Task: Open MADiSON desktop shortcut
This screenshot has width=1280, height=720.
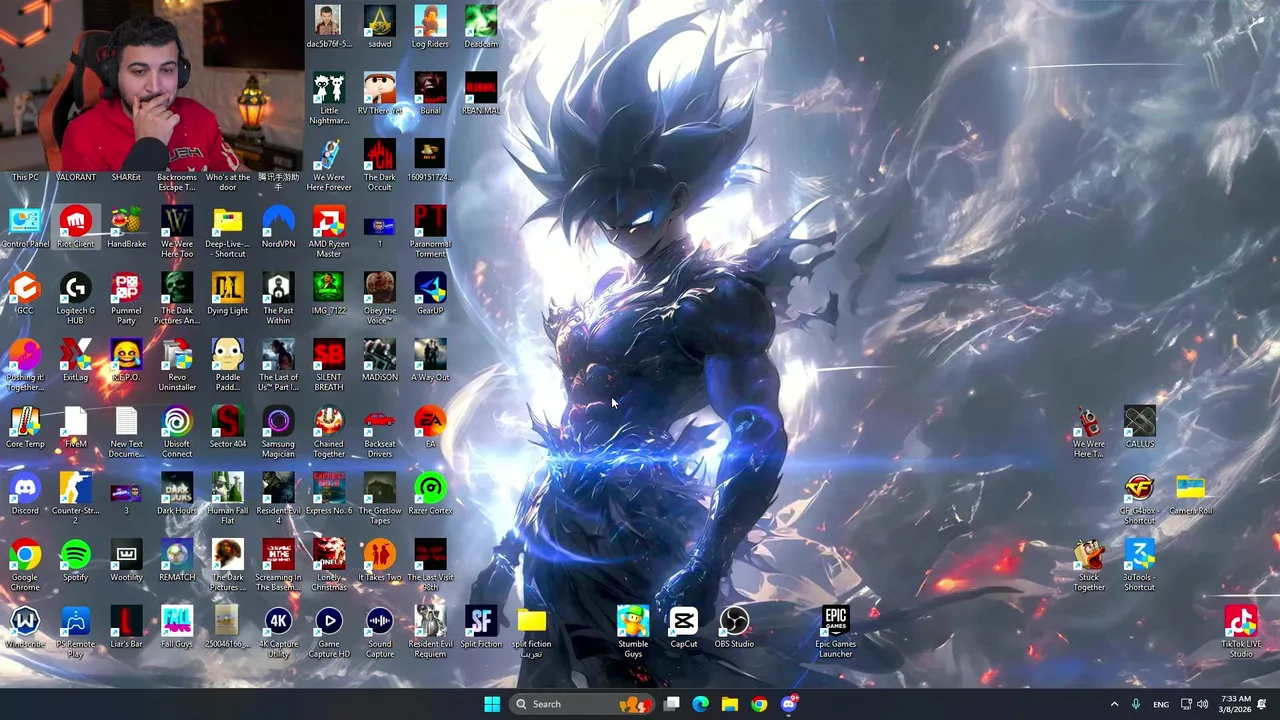Action: pyautogui.click(x=380, y=361)
